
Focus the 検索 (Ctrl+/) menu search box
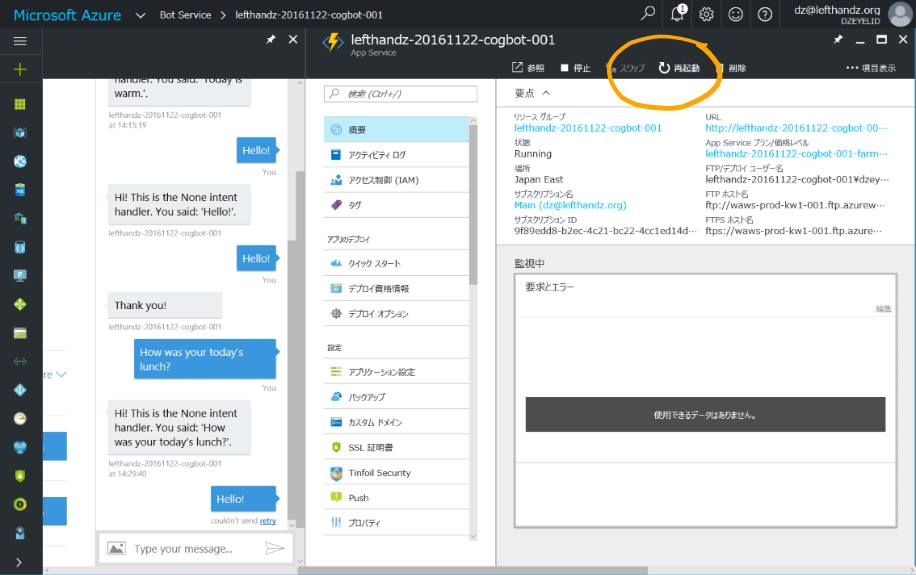coord(401,93)
